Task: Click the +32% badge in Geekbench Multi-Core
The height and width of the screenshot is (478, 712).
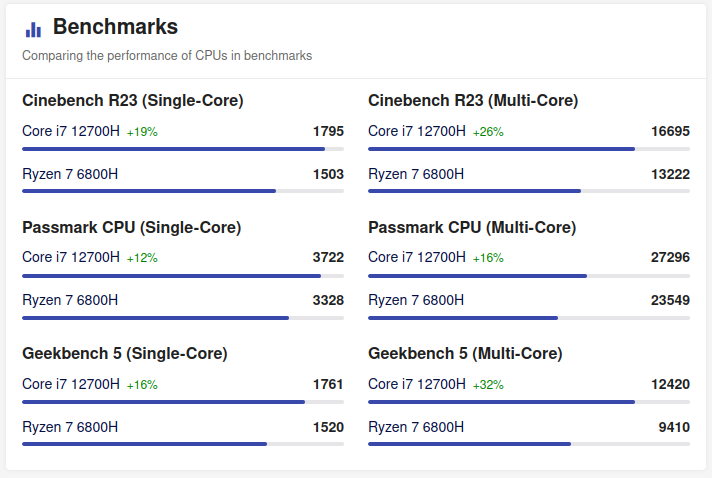Action: 488,385
